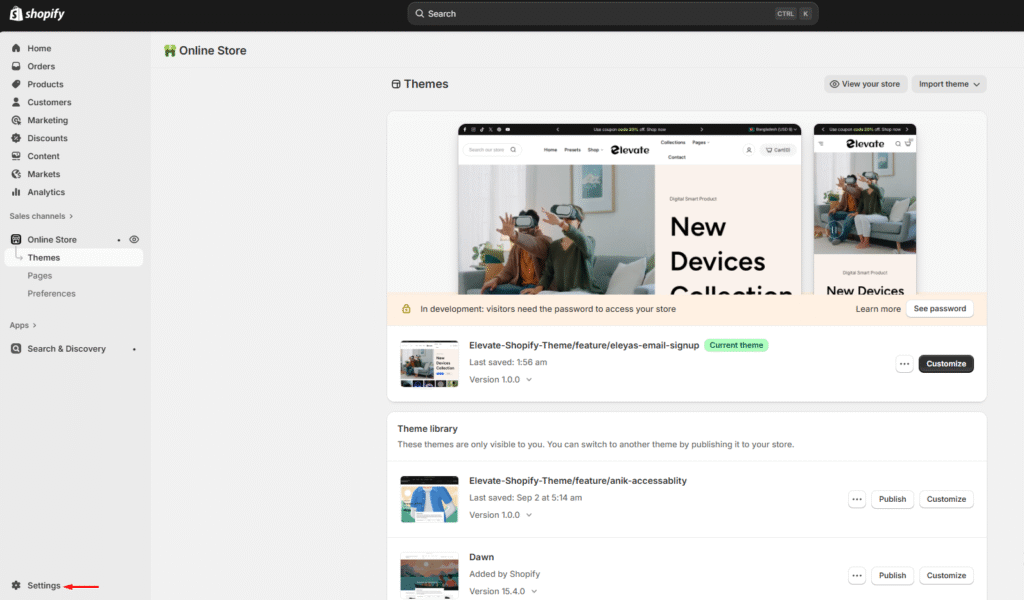Image resolution: width=1024 pixels, height=600 pixels.
Task: Open Settings label in the sidebar
Action: [x=44, y=586]
